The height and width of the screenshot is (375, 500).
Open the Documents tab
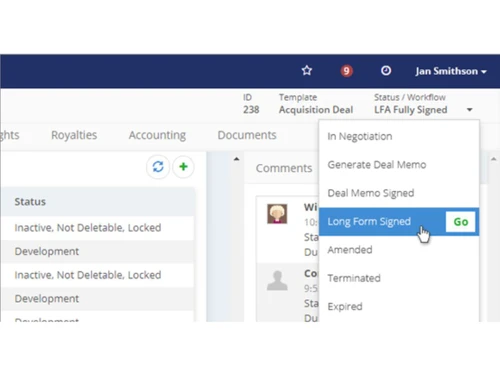tap(247, 135)
